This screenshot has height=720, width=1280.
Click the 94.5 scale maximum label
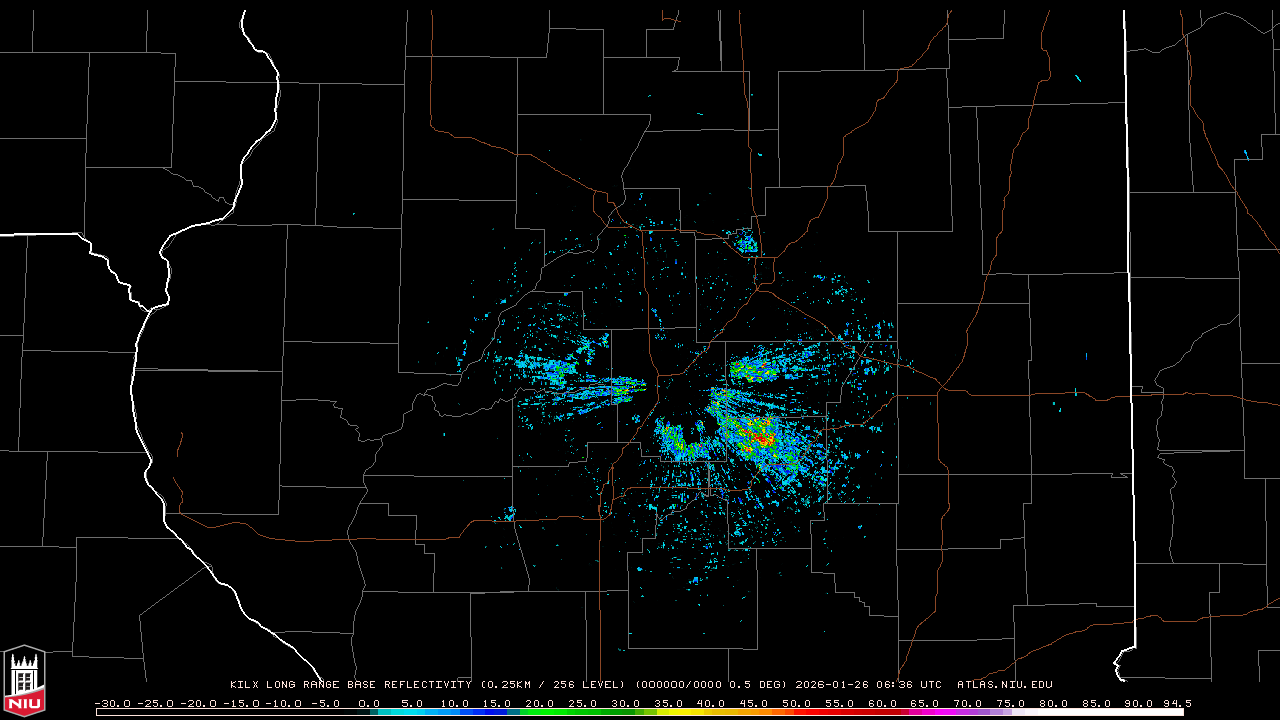pyautogui.click(x=1176, y=703)
